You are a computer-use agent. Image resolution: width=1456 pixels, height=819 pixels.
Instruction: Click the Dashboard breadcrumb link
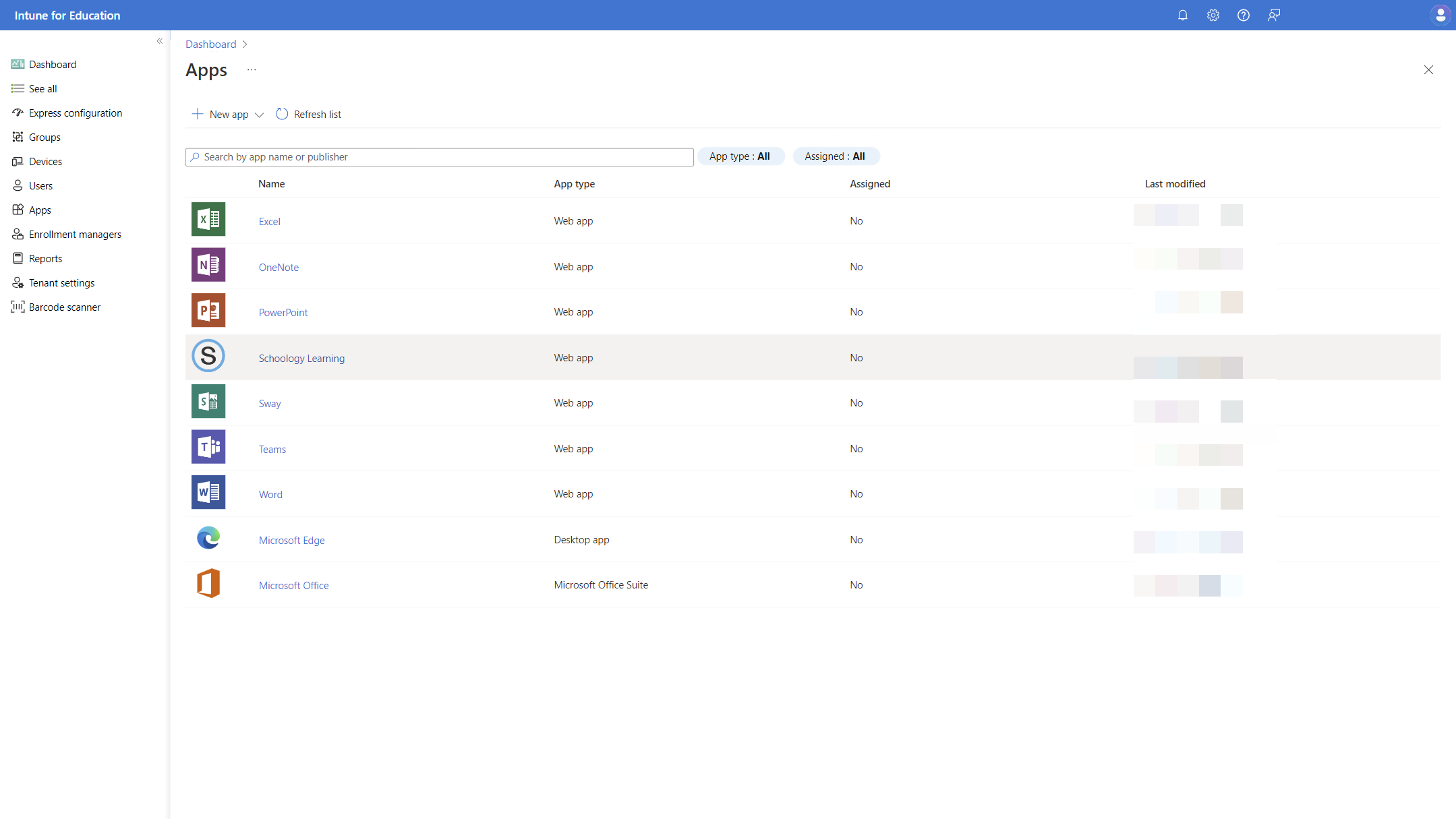[211, 44]
